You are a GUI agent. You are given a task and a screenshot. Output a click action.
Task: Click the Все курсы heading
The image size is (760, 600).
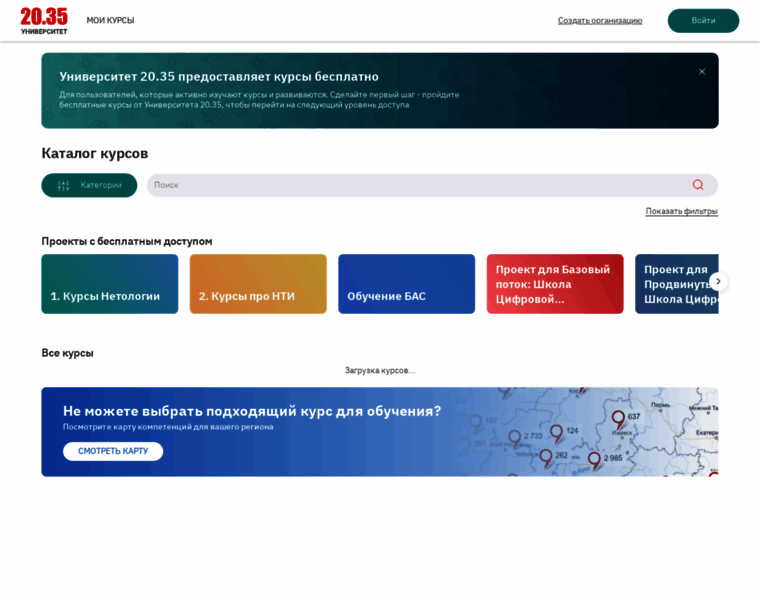coord(67,353)
